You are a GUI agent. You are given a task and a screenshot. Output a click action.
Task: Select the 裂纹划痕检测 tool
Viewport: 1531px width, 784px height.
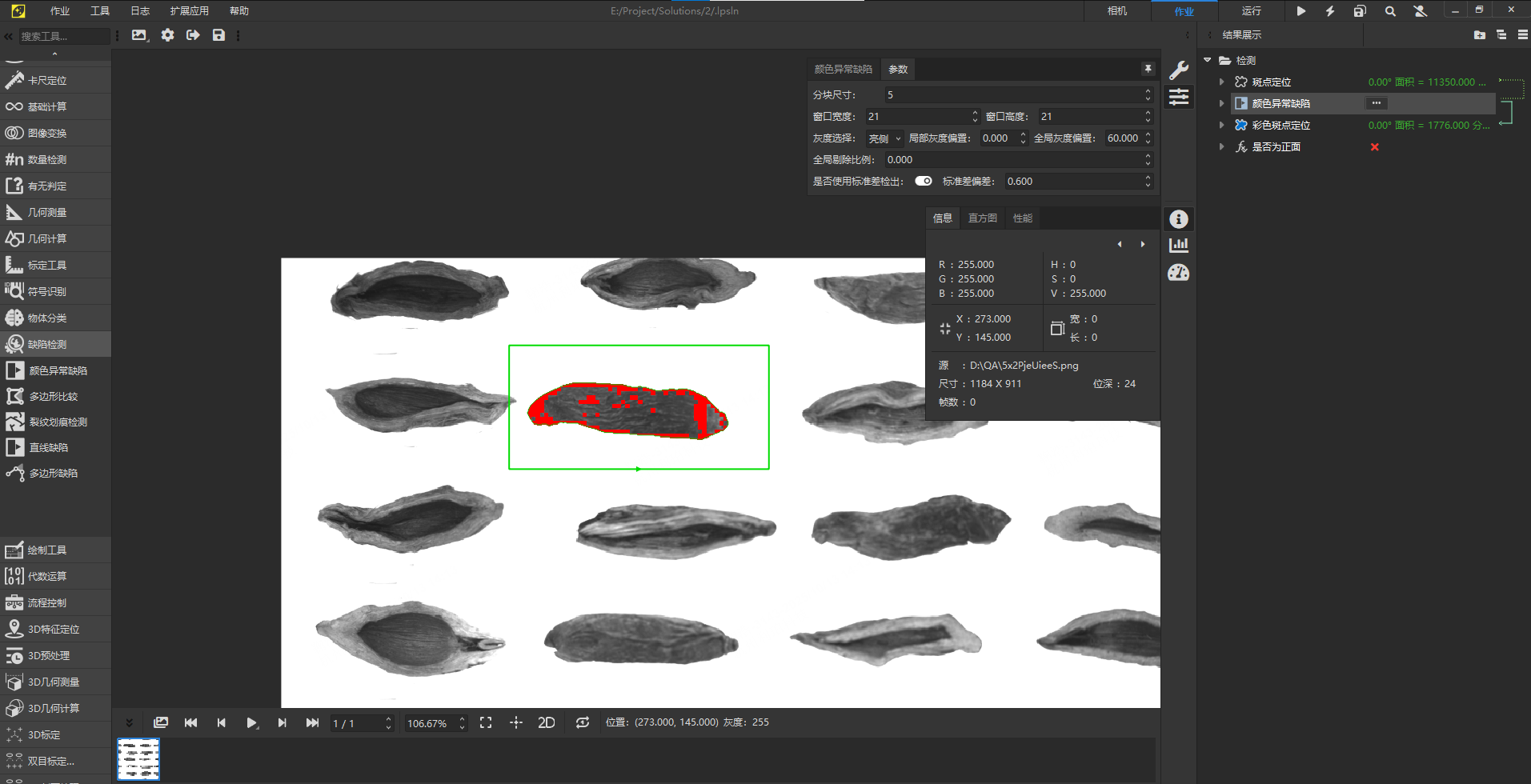tap(56, 422)
